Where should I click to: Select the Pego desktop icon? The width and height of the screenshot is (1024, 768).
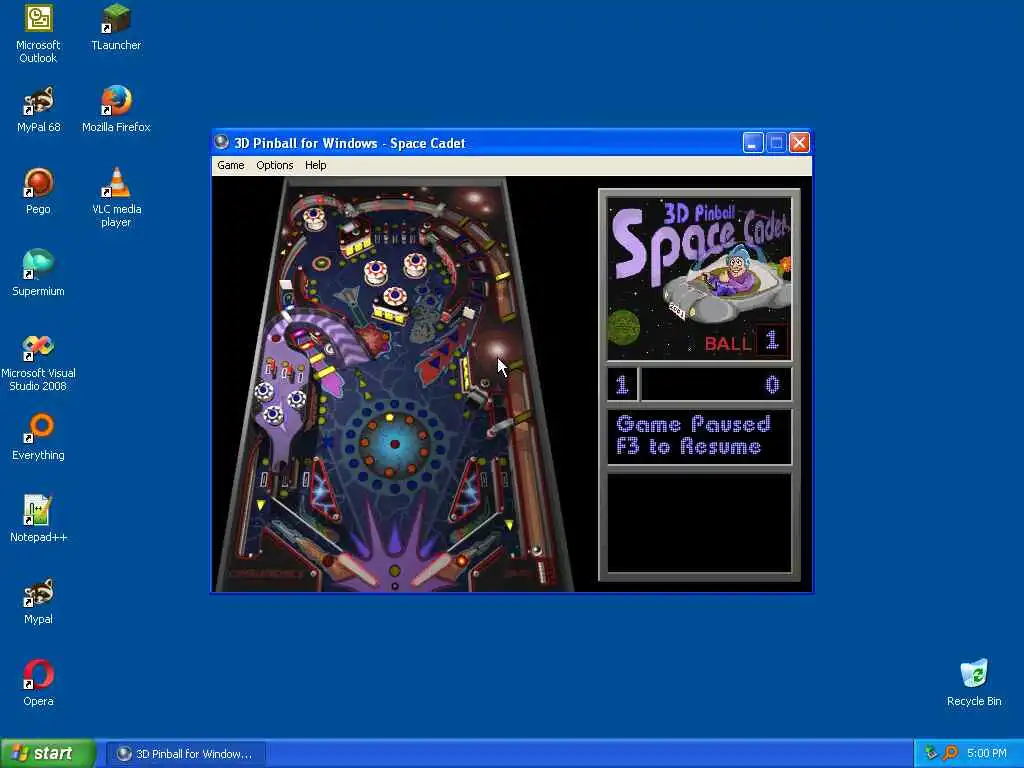tap(38, 191)
